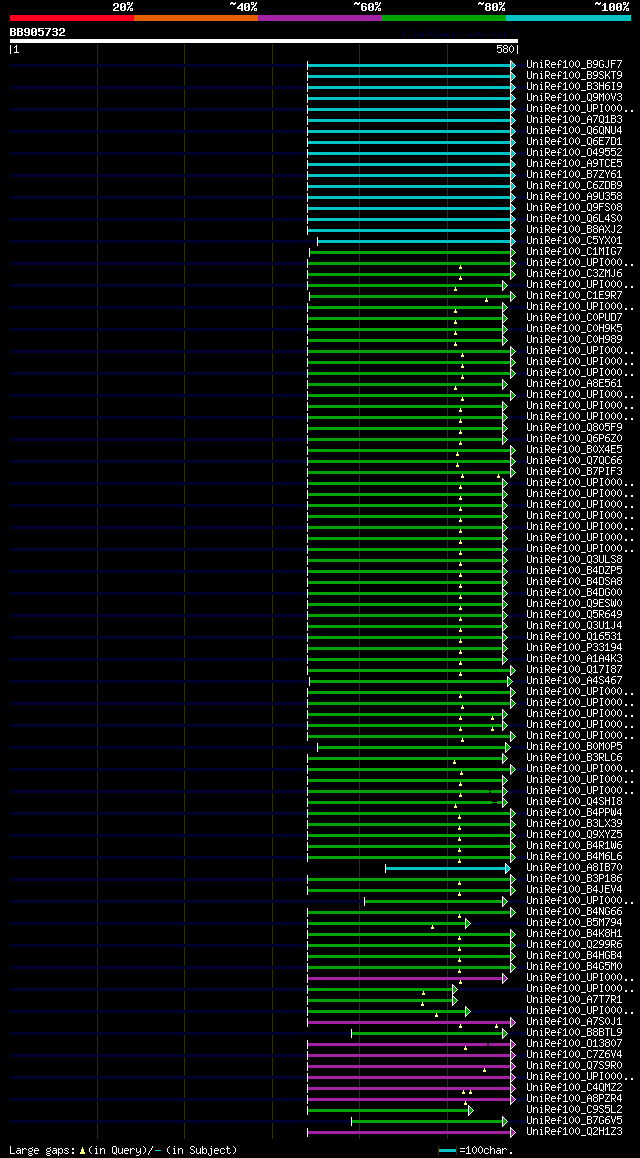
Task: Click UniRef100_A7T7R1 label
Action: point(574,999)
